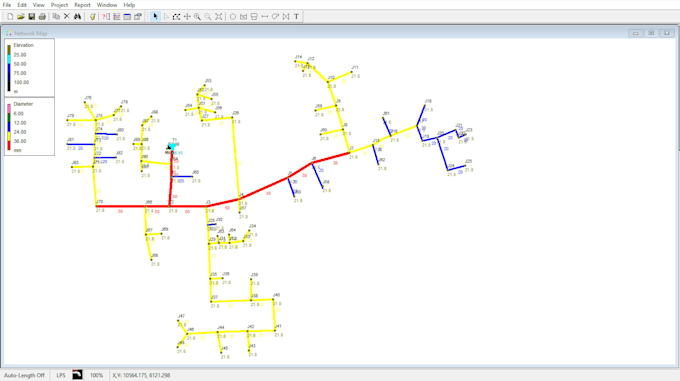Open the Help menu
Viewport: 680px width, 381px height.
click(x=129, y=5)
